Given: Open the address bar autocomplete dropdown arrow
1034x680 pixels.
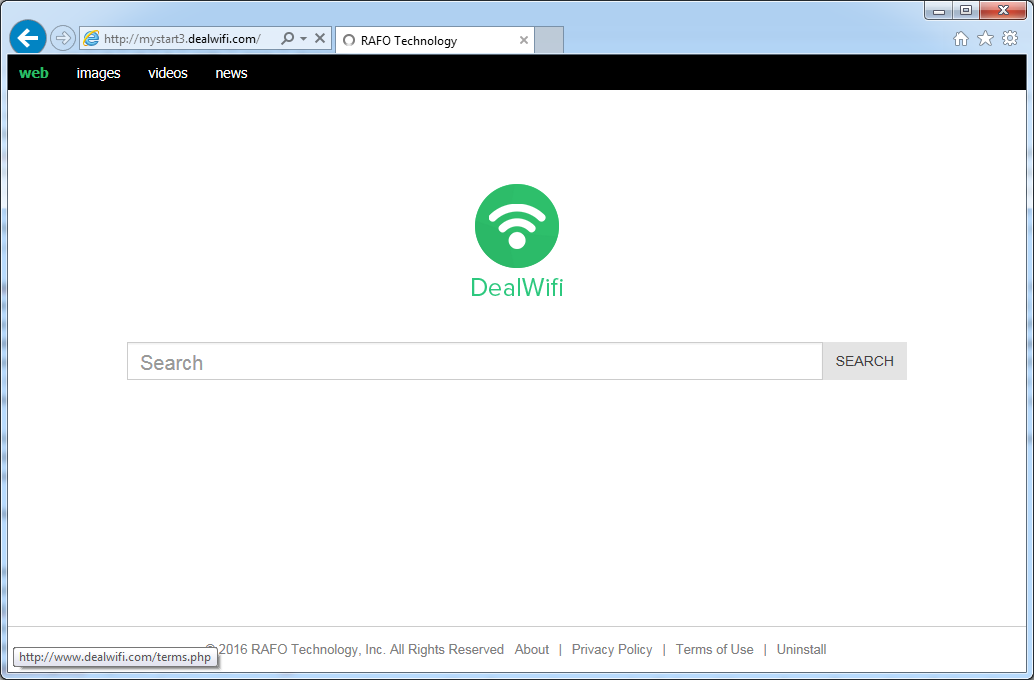Looking at the screenshot, I should (303, 39).
